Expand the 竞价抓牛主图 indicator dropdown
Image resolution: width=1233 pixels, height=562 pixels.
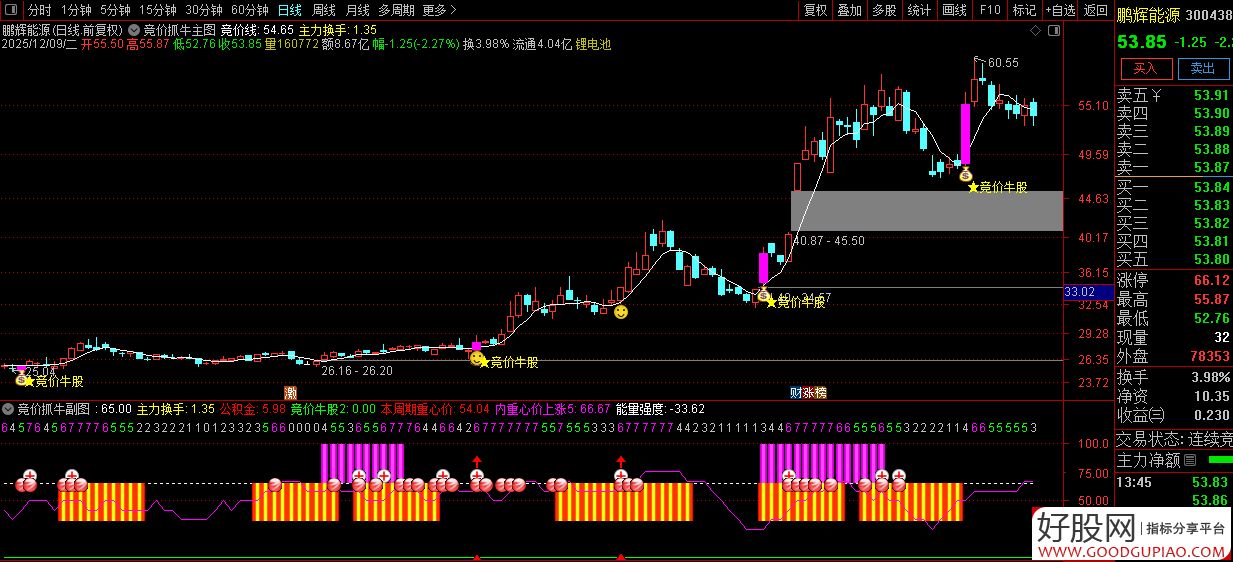[x=134, y=30]
